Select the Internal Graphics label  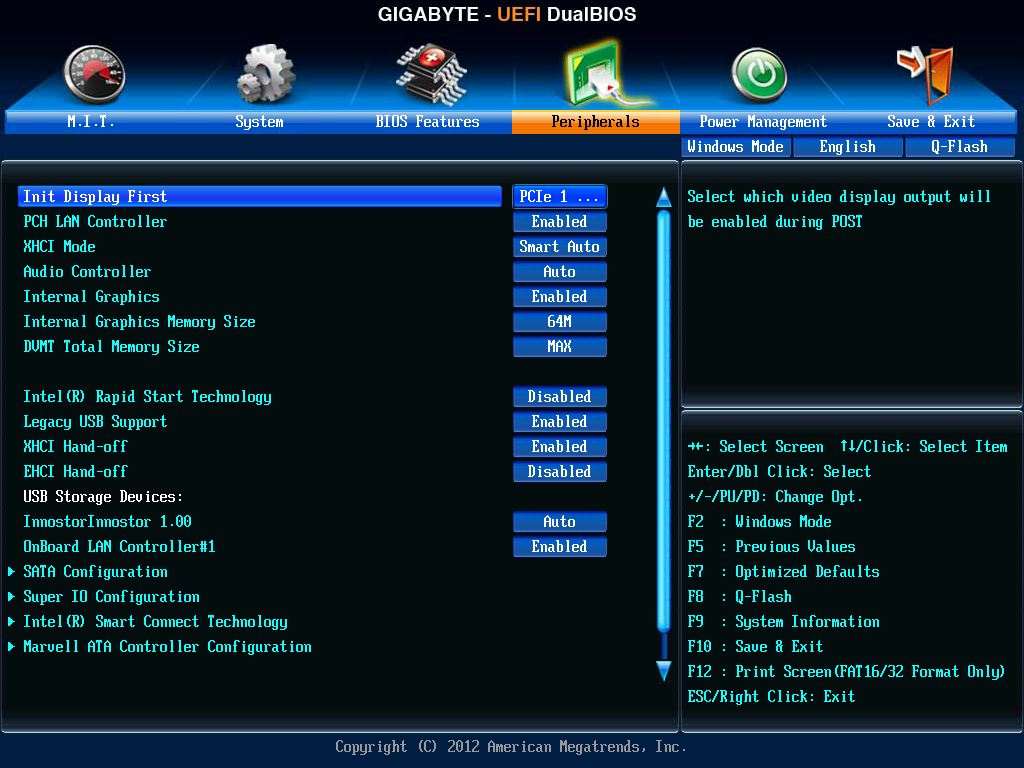(x=91, y=296)
